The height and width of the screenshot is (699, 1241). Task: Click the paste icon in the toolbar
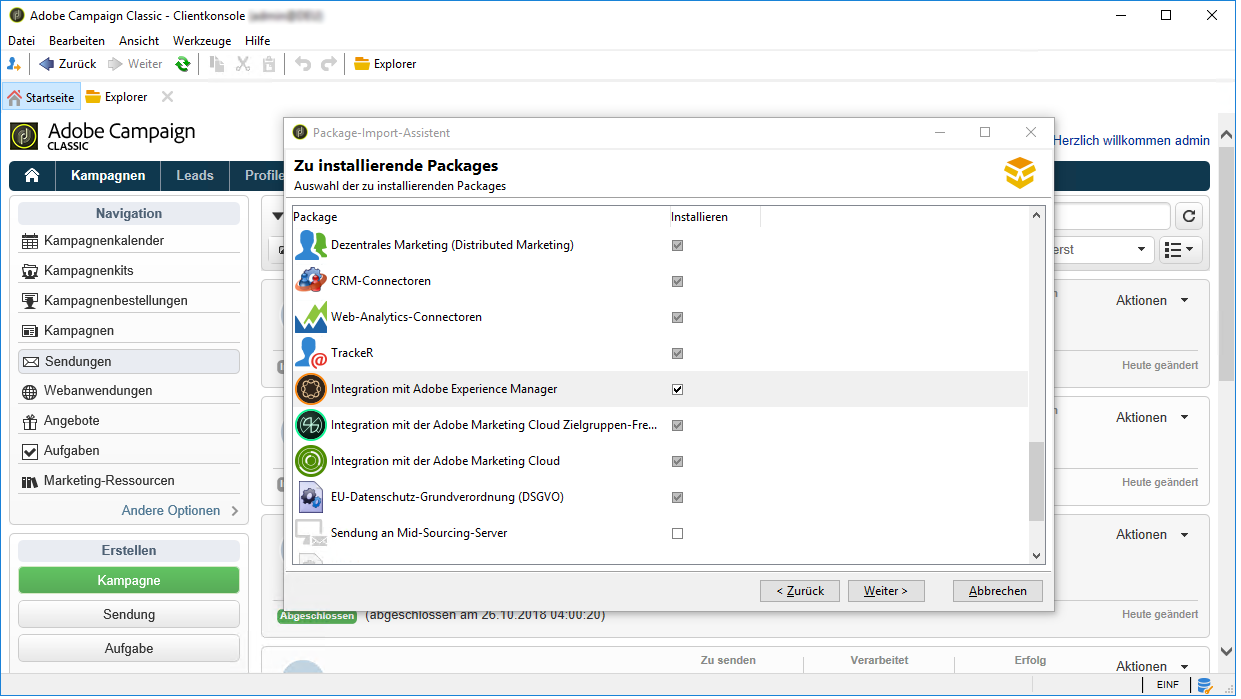pos(269,64)
